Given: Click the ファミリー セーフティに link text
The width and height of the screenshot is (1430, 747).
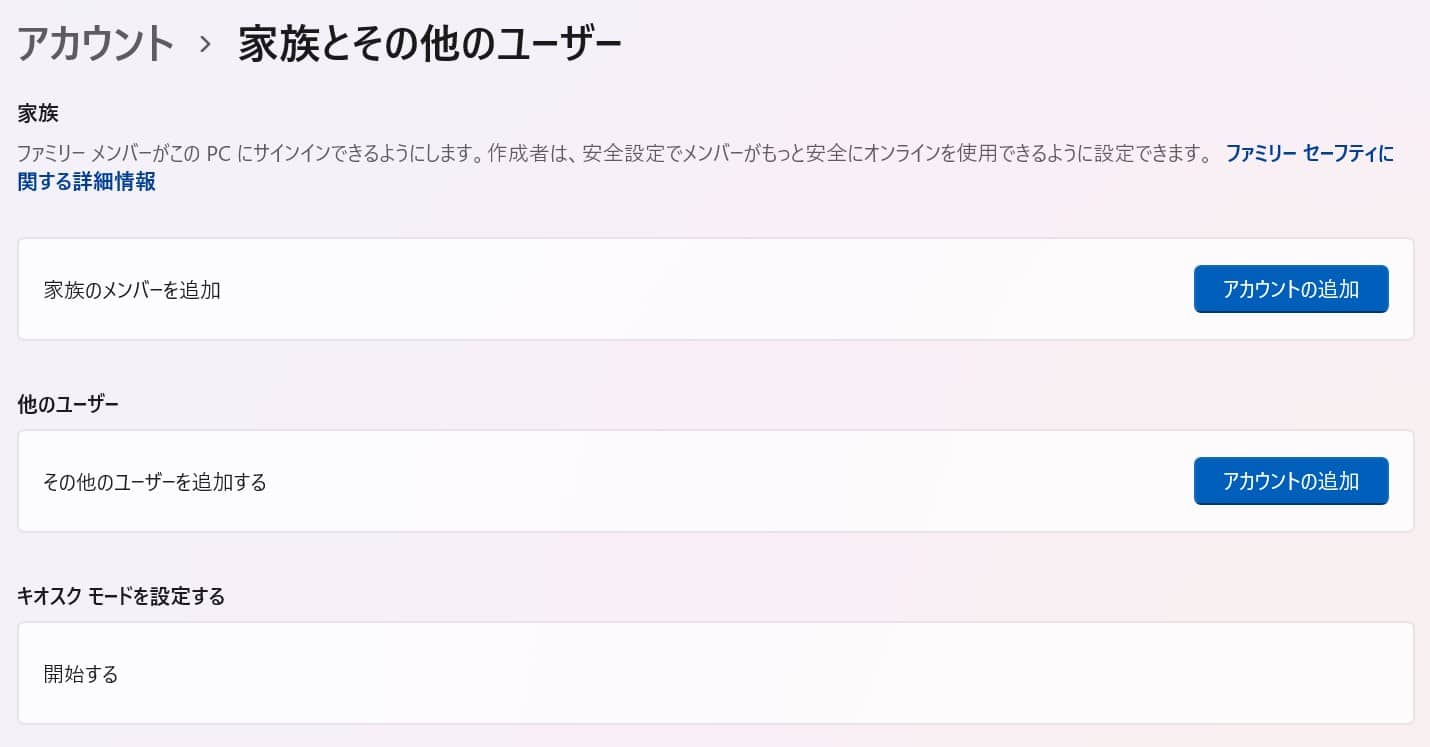Looking at the screenshot, I should click(1308, 154).
